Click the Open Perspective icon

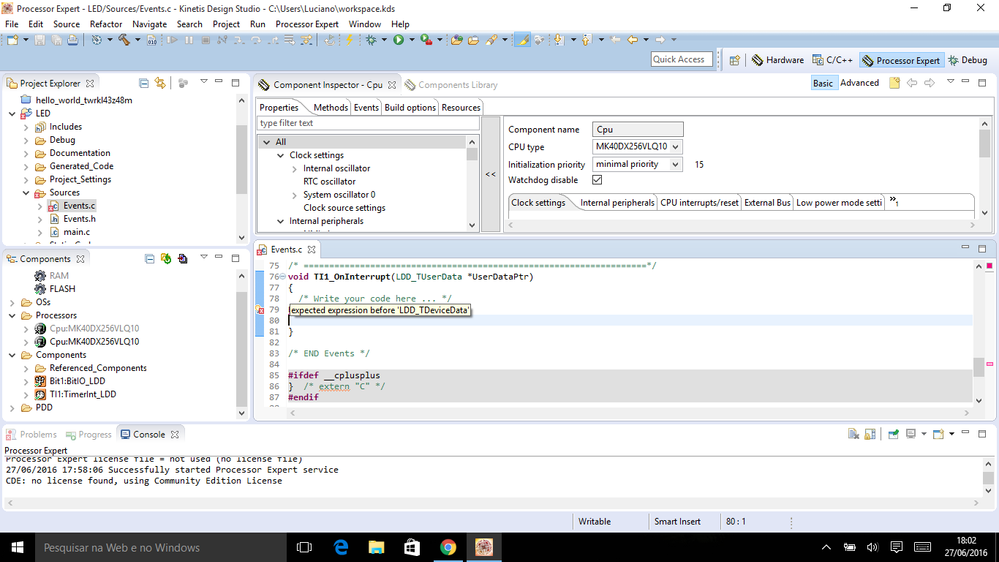(x=735, y=60)
